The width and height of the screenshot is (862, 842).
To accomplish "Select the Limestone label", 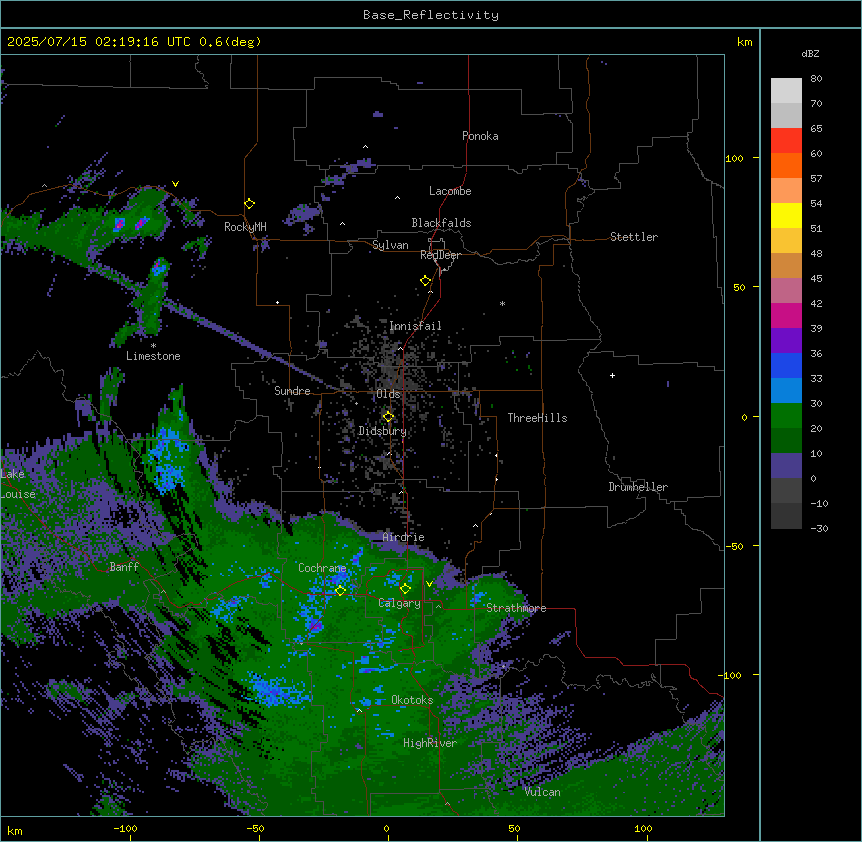I will click(x=153, y=356).
